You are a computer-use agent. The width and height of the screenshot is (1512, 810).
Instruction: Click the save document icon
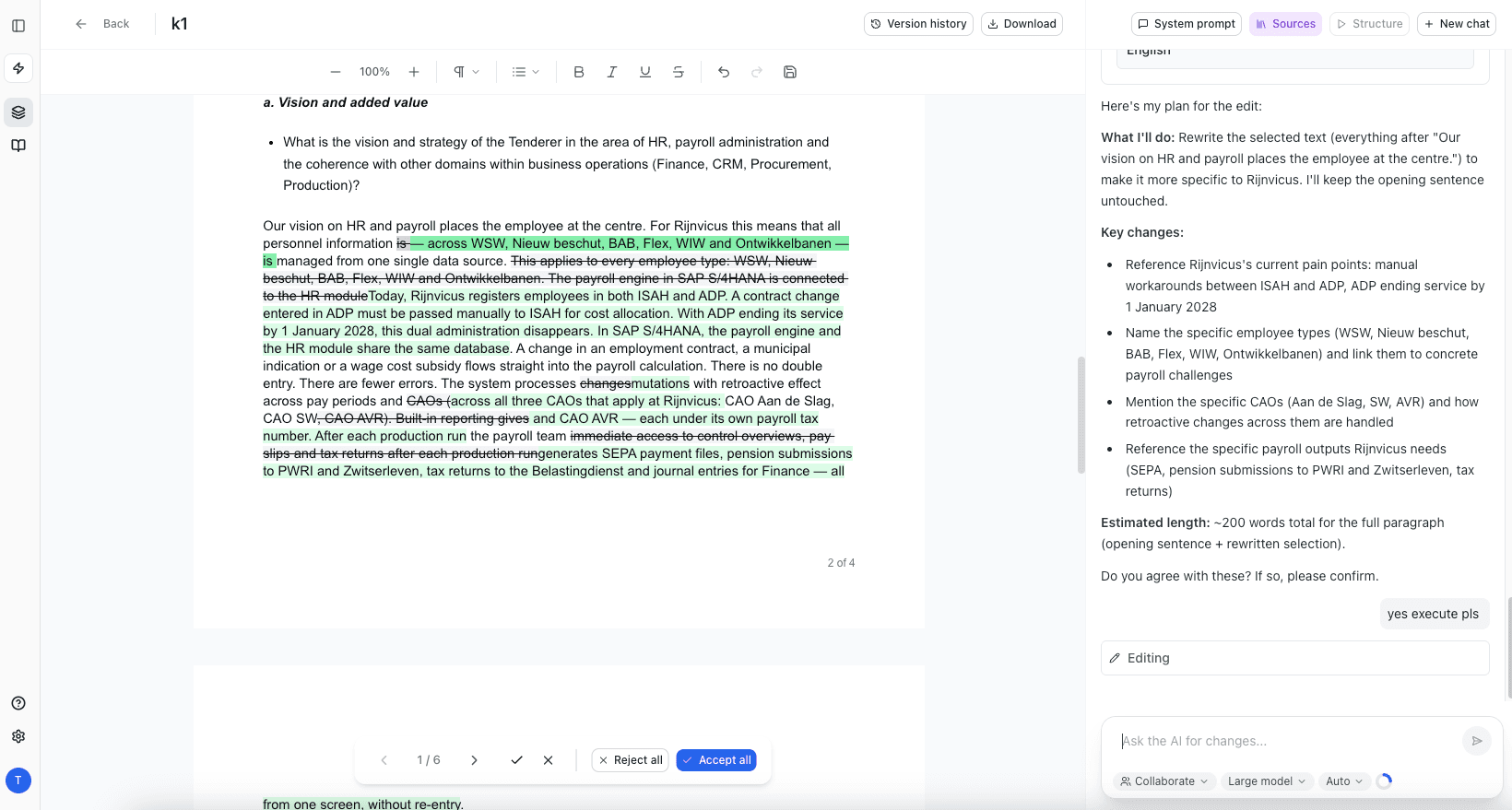(790, 72)
